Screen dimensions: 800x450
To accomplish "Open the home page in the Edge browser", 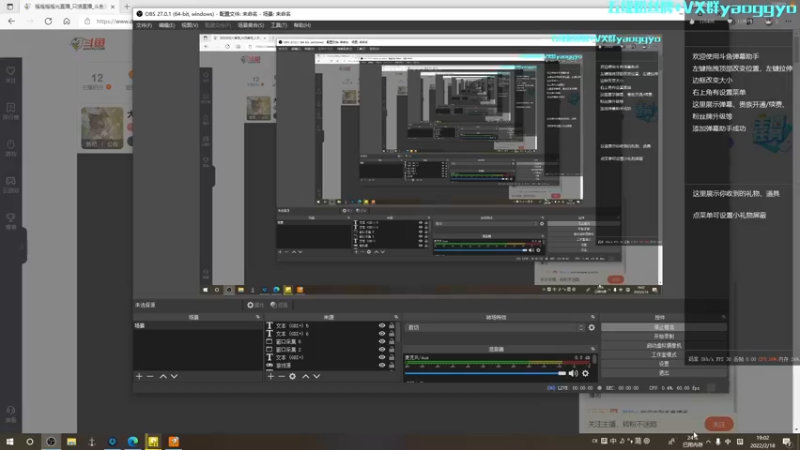I will point(67,21).
